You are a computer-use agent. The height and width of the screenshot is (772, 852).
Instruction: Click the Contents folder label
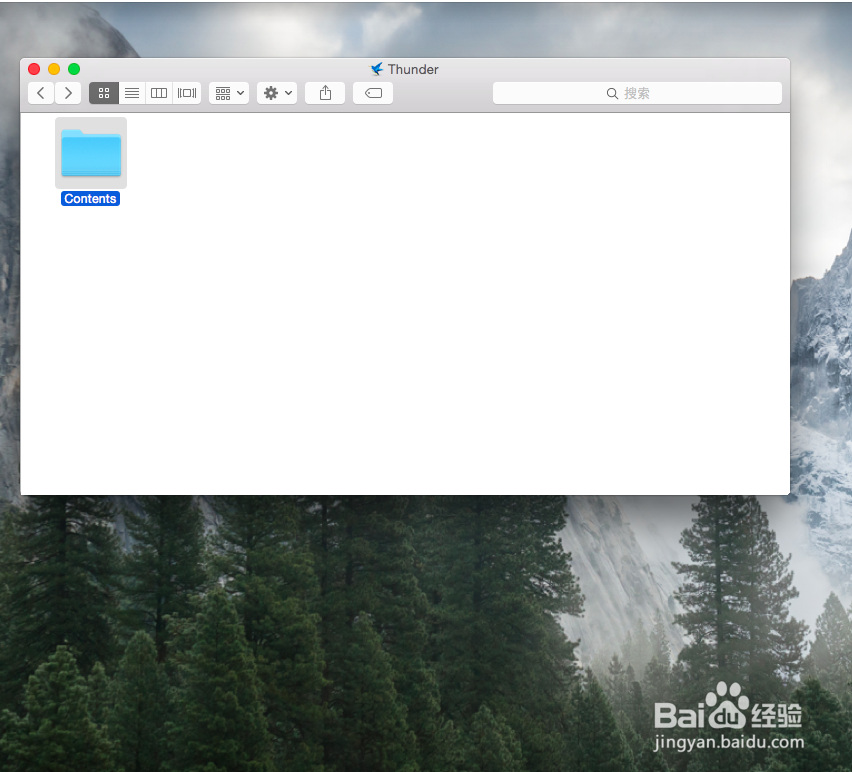click(x=90, y=199)
